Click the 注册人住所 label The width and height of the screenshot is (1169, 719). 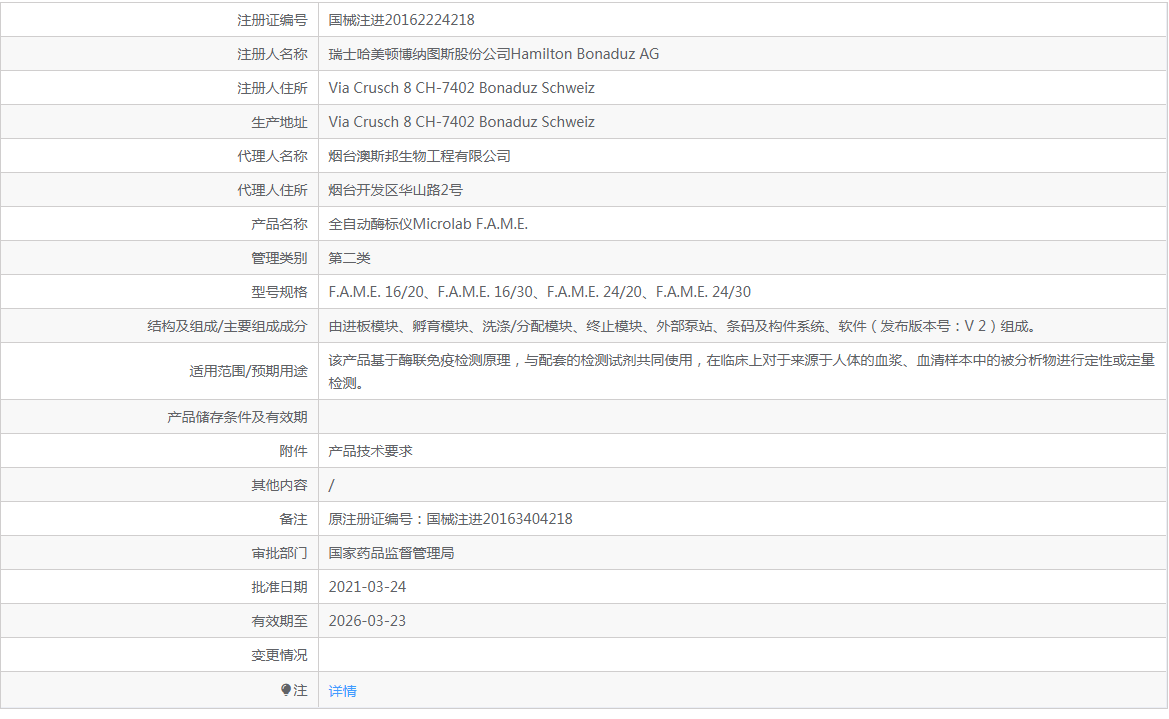272,89
